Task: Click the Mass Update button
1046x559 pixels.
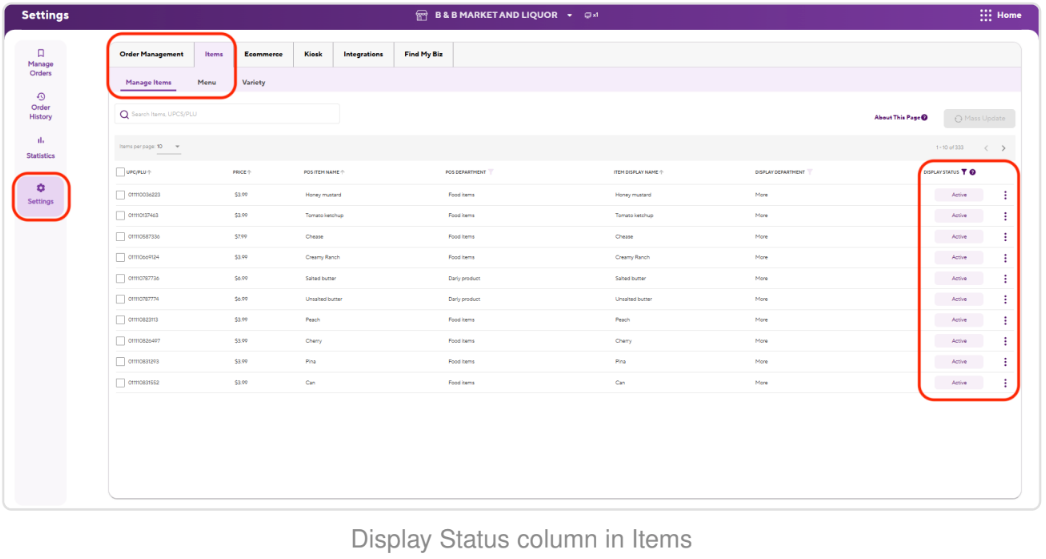Action: click(979, 118)
